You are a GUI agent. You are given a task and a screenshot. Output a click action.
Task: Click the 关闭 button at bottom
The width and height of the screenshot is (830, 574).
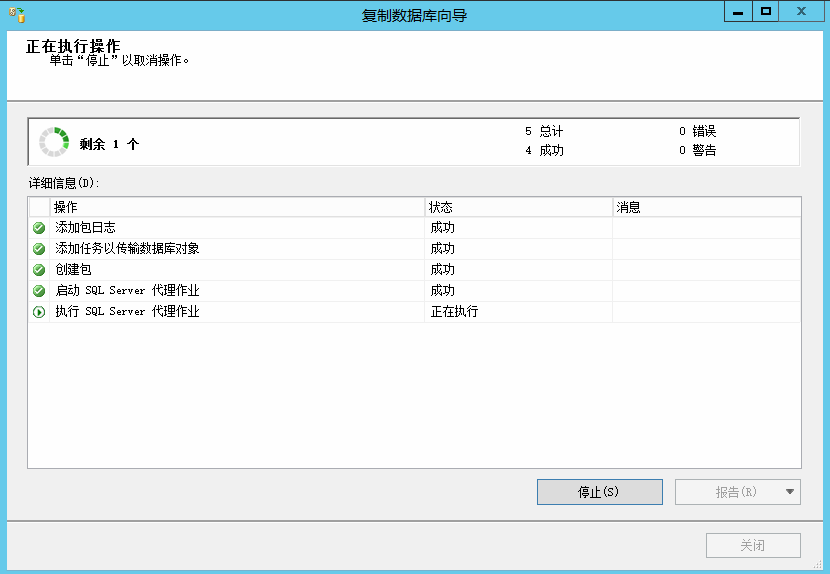click(x=752, y=546)
